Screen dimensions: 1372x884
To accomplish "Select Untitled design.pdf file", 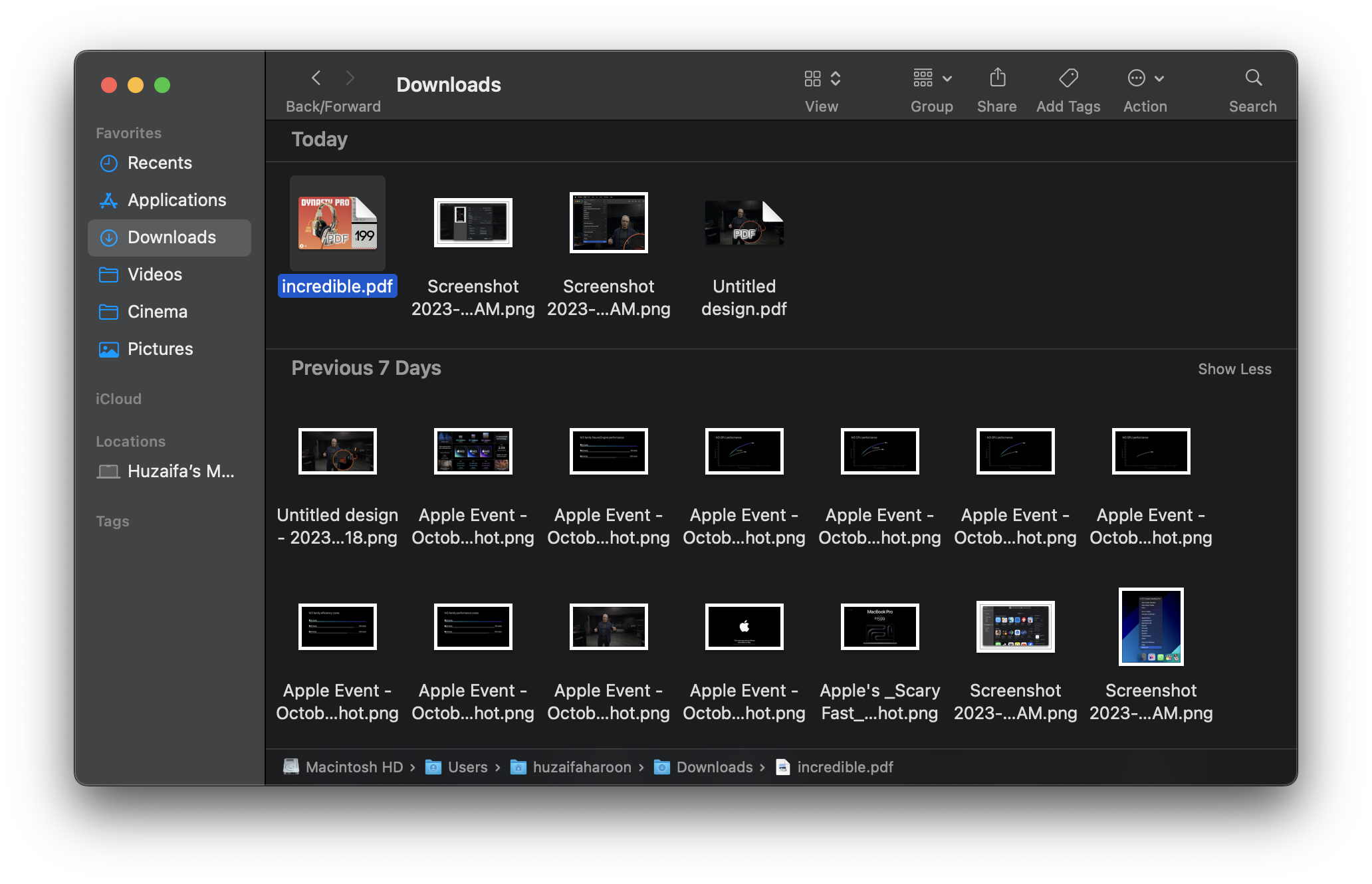I will (x=744, y=223).
